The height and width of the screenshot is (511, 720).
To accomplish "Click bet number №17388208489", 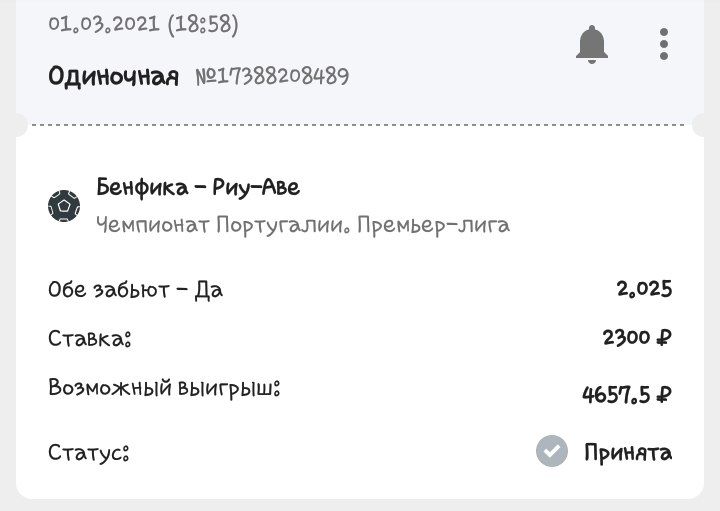I will pos(270,76).
